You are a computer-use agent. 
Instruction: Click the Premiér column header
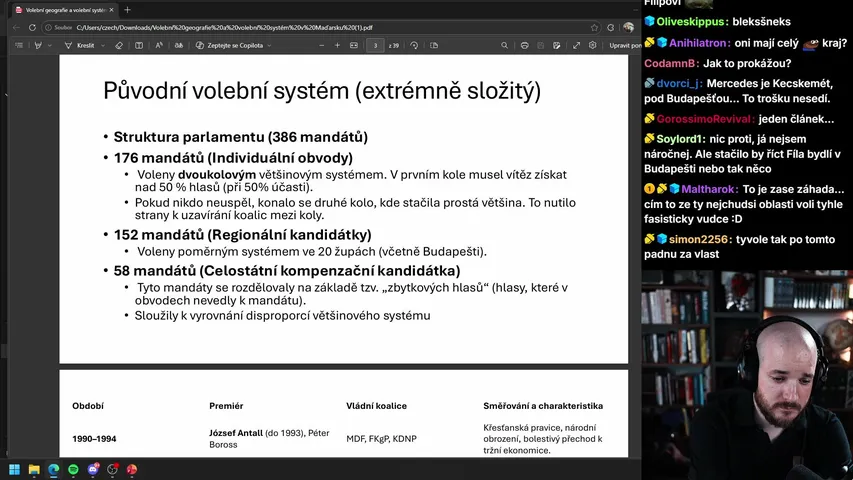point(226,406)
